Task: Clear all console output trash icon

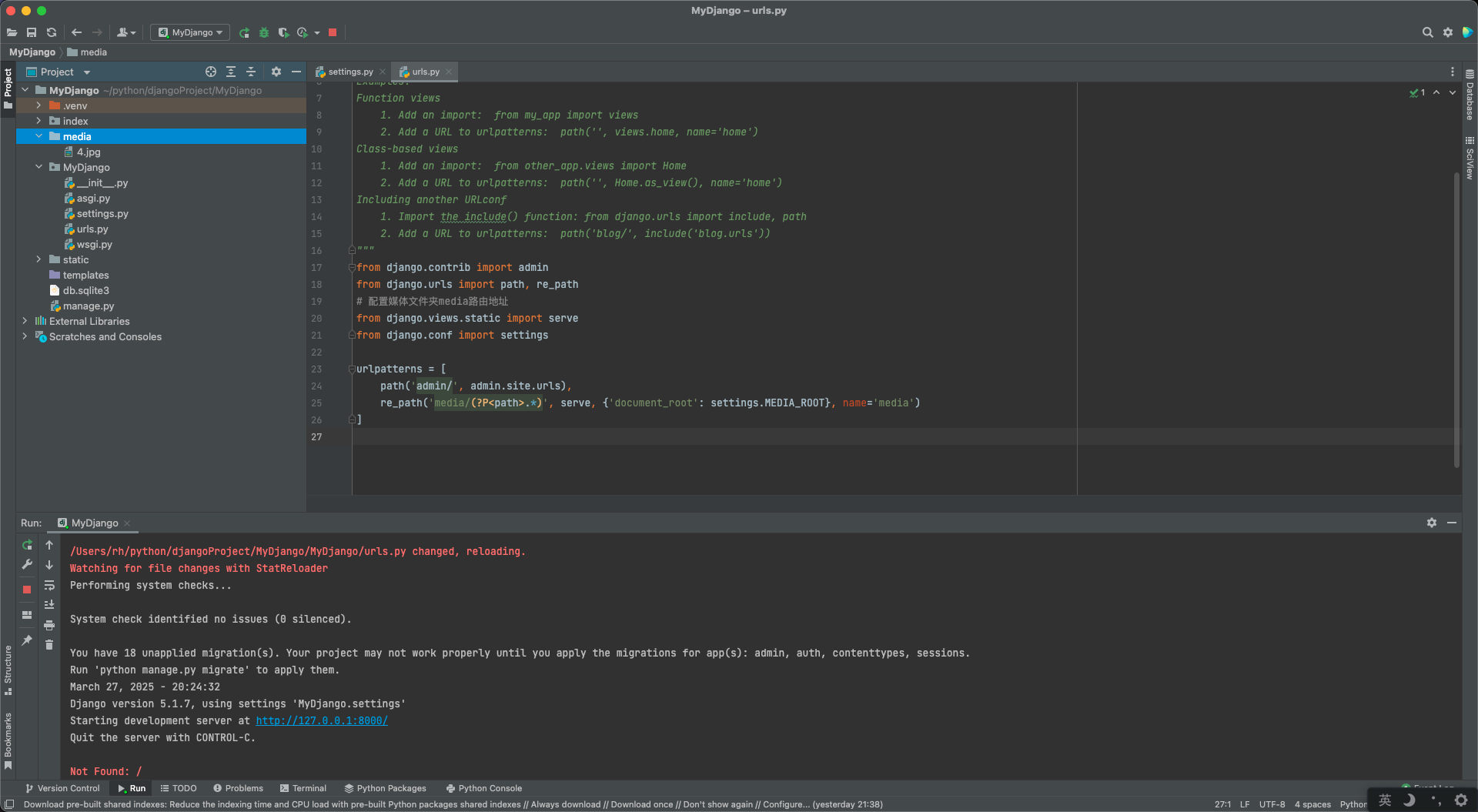Action: click(x=49, y=645)
